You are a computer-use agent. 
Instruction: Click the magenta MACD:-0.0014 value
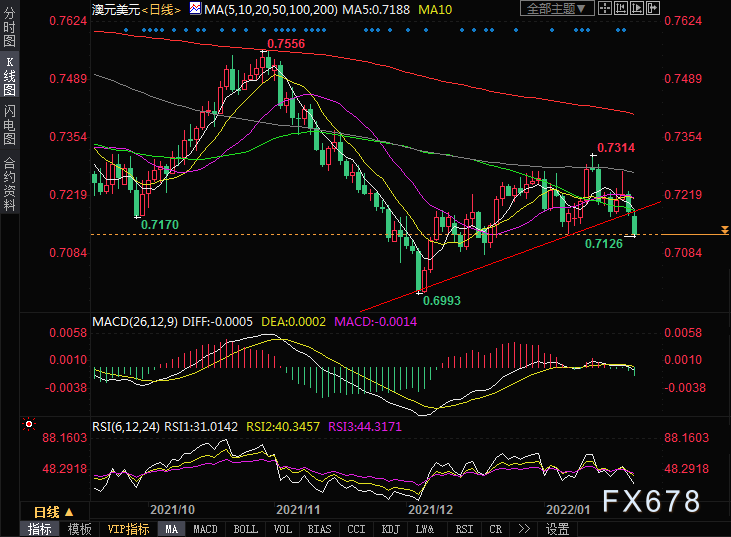point(376,322)
